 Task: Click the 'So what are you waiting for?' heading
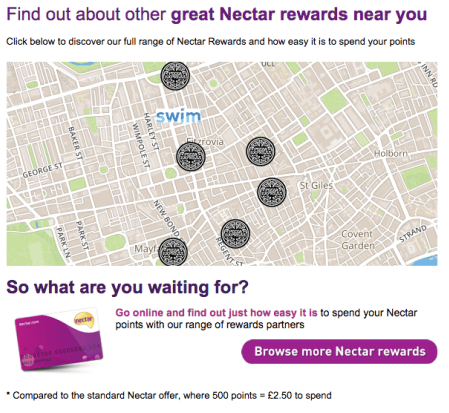[x=127, y=287]
